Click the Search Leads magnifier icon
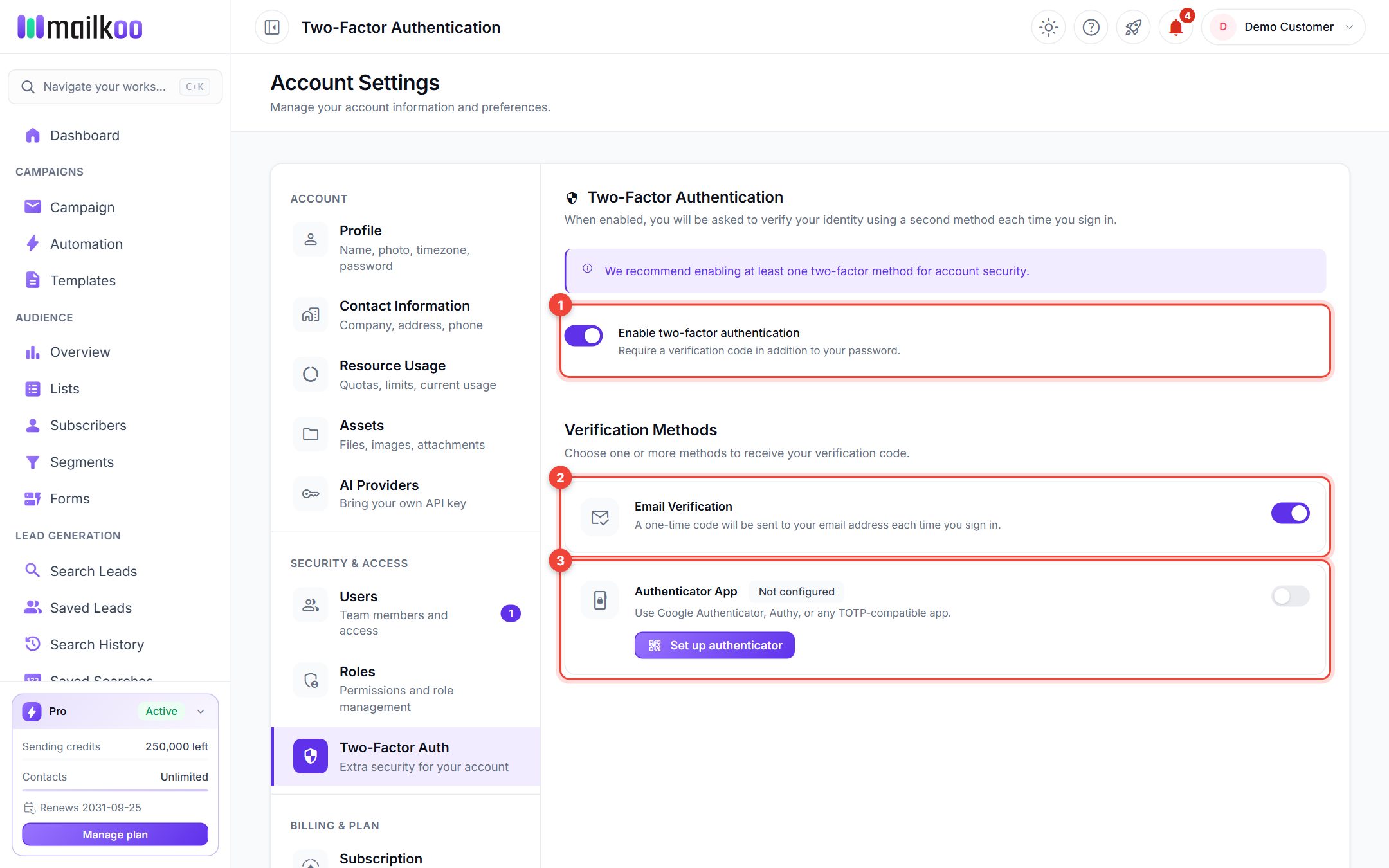 (32, 570)
